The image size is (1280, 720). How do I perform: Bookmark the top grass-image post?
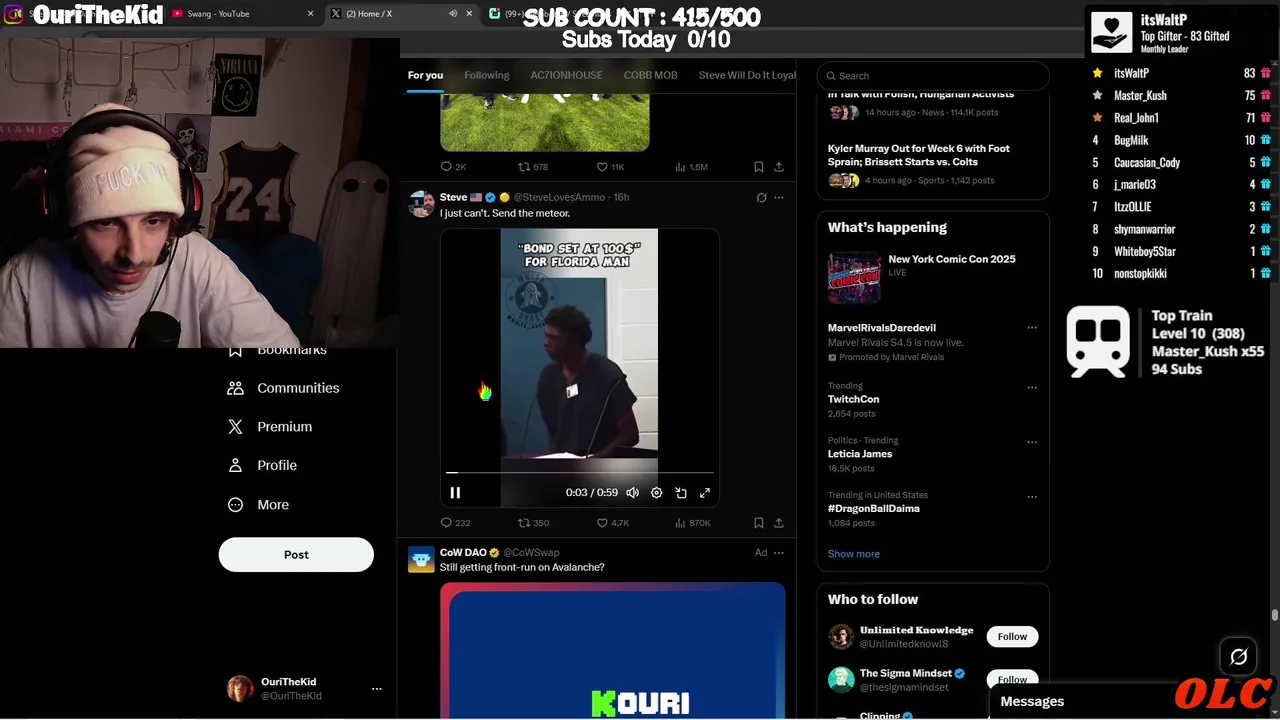point(758,167)
